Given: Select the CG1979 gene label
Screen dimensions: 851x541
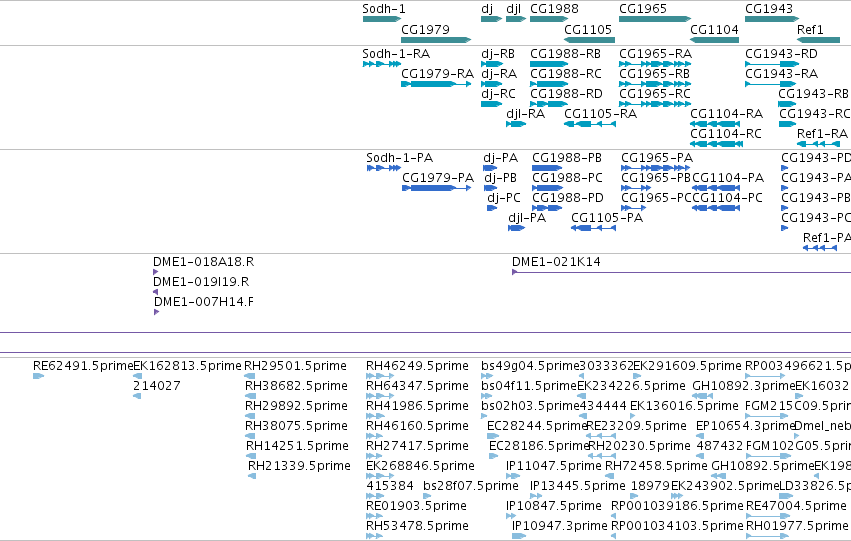Looking at the screenshot, I should (x=426, y=30).
